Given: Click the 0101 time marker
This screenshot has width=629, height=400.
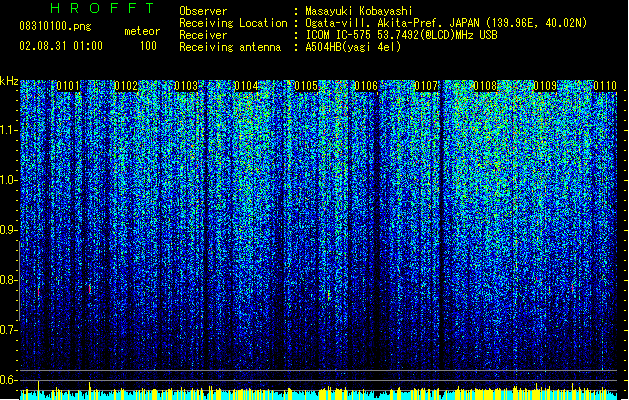Looking at the screenshot, I should [68, 86].
